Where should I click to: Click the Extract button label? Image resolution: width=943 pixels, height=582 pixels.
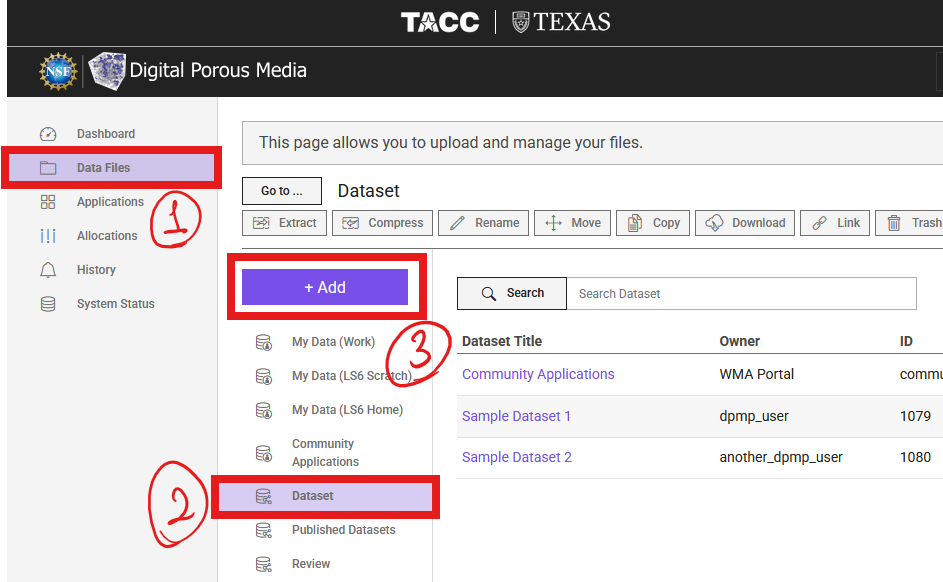tap(298, 222)
